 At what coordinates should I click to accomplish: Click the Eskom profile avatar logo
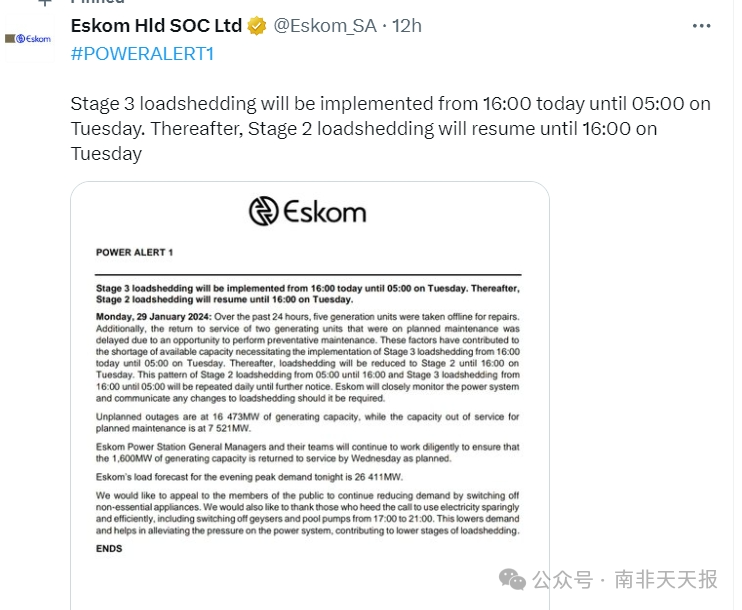pyautogui.click(x=28, y=39)
